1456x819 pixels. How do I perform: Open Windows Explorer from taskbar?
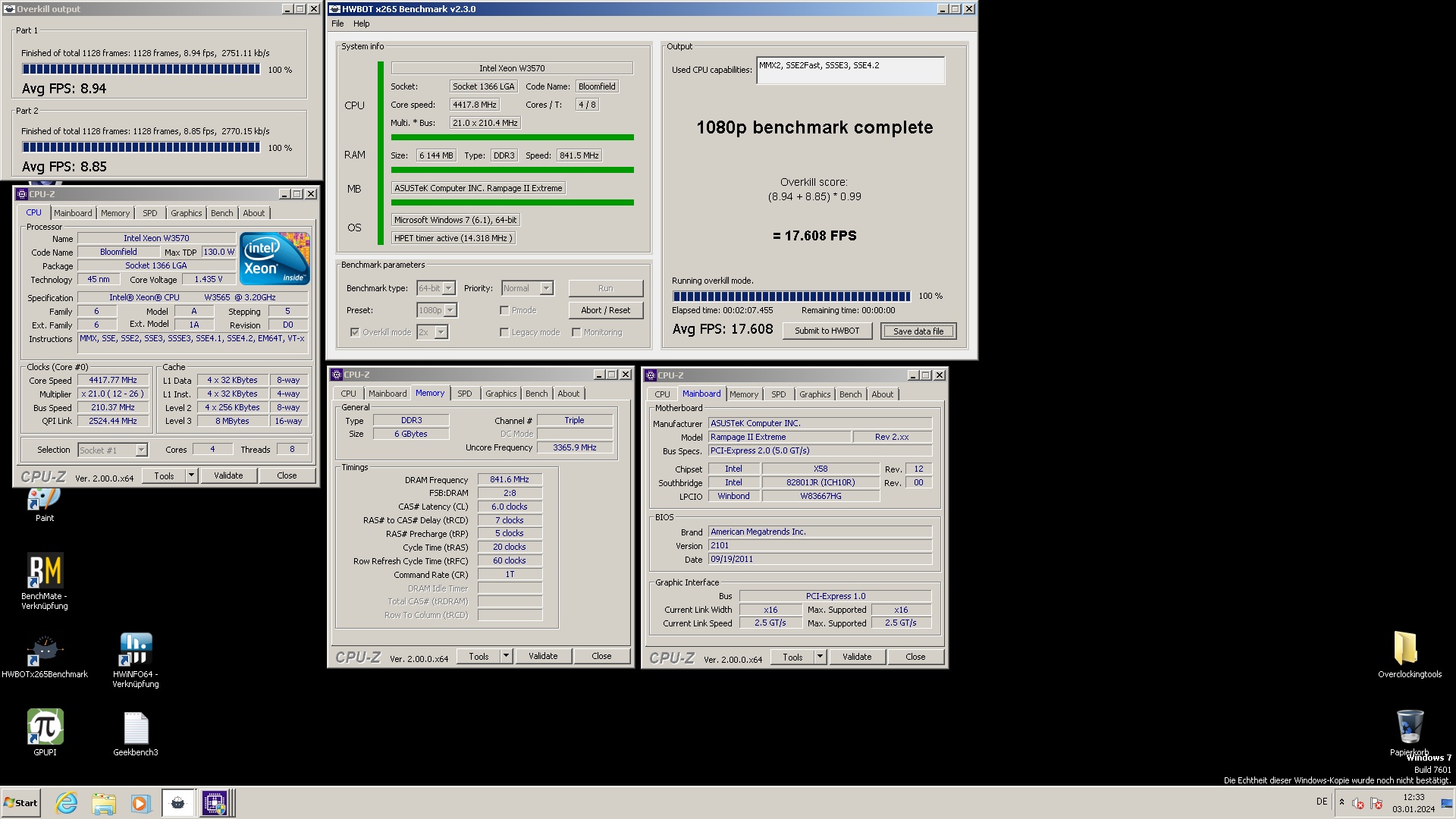point(104,802)
